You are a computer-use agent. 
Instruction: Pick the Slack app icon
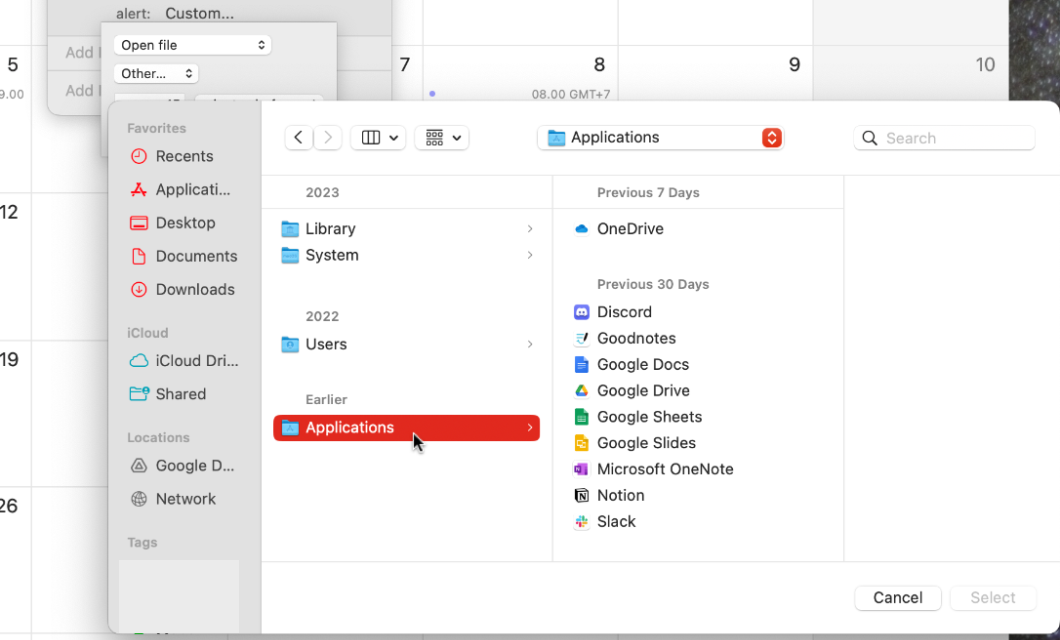[582, 521]
